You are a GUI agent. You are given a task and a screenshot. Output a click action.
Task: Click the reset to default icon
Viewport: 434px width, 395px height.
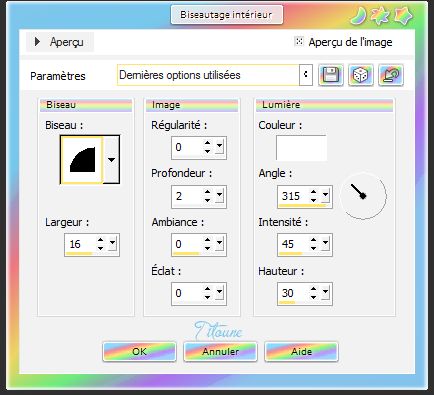[391, 75]
